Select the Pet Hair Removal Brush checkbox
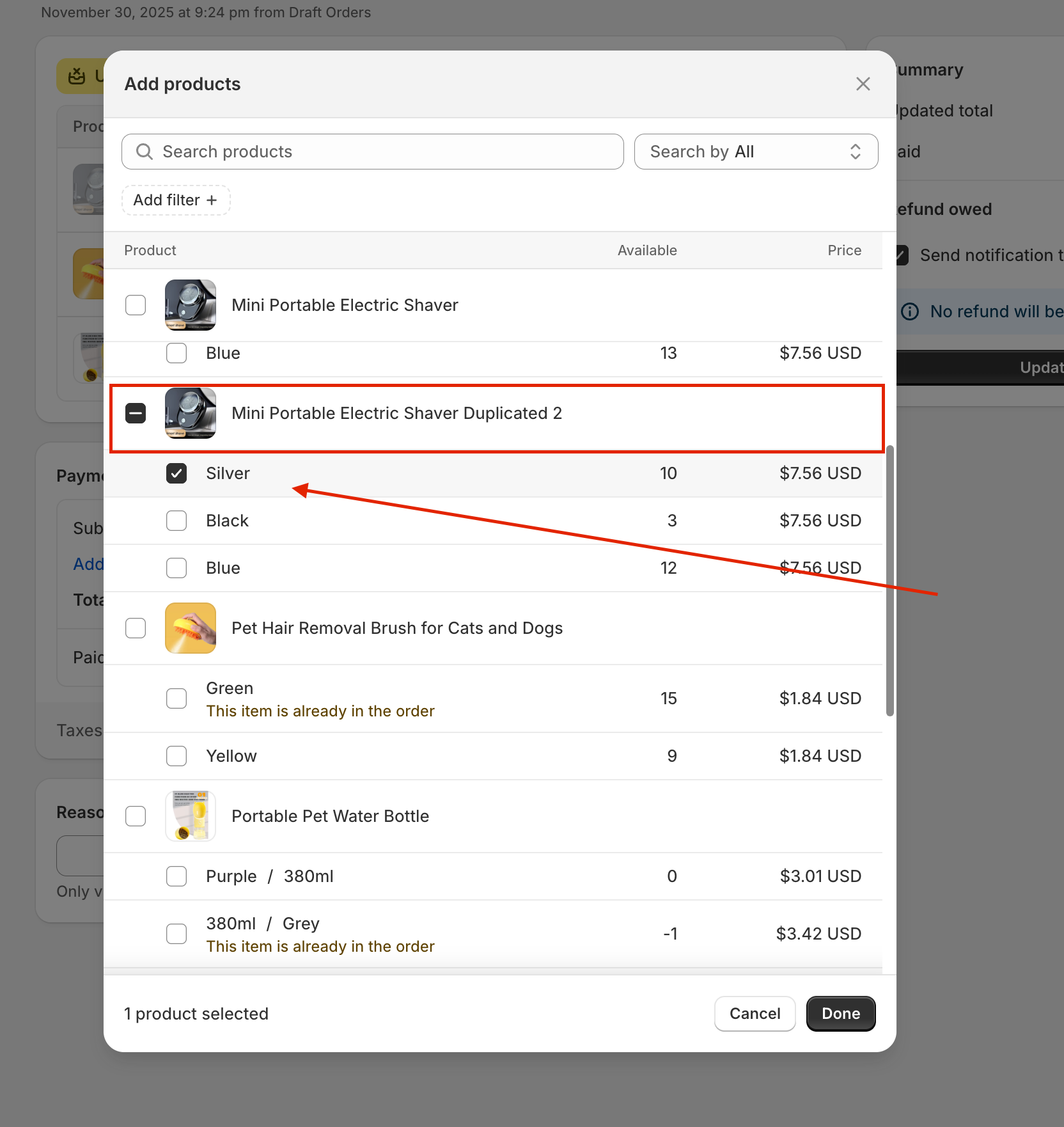 coord(136,628)
